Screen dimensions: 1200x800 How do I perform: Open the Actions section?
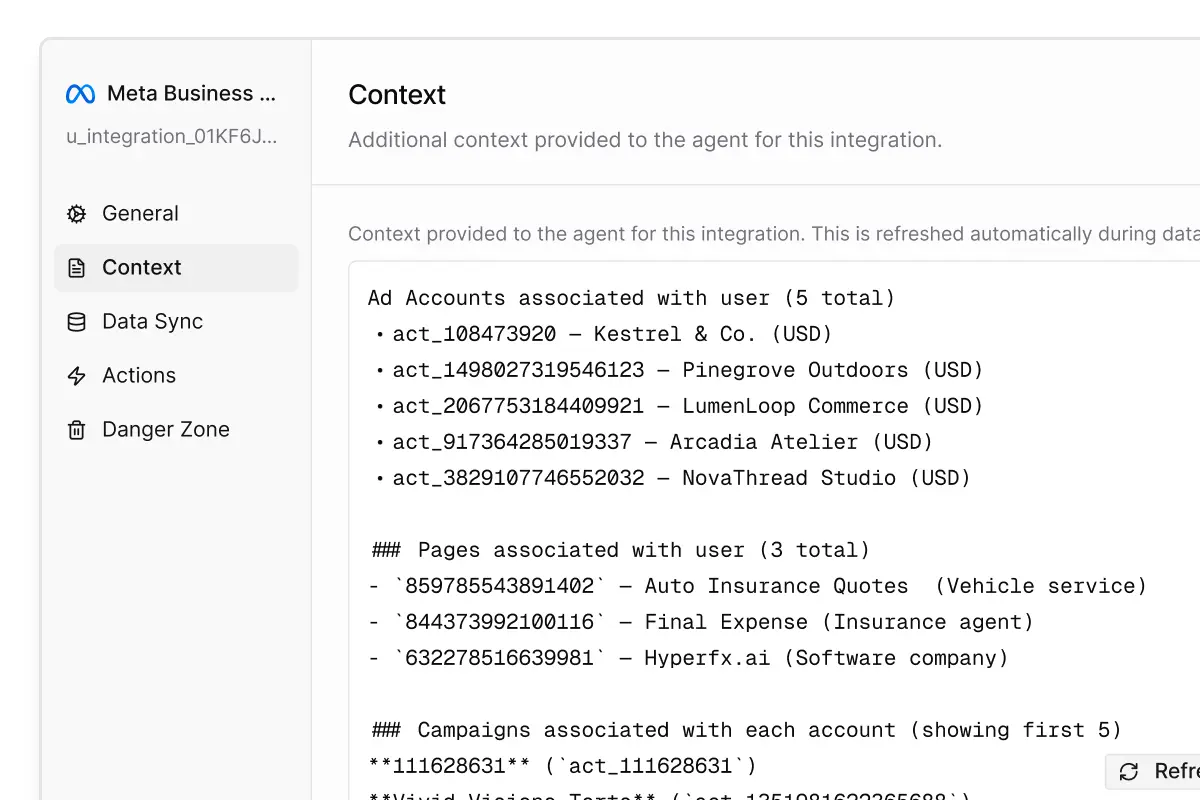click(x=176, y=375)
